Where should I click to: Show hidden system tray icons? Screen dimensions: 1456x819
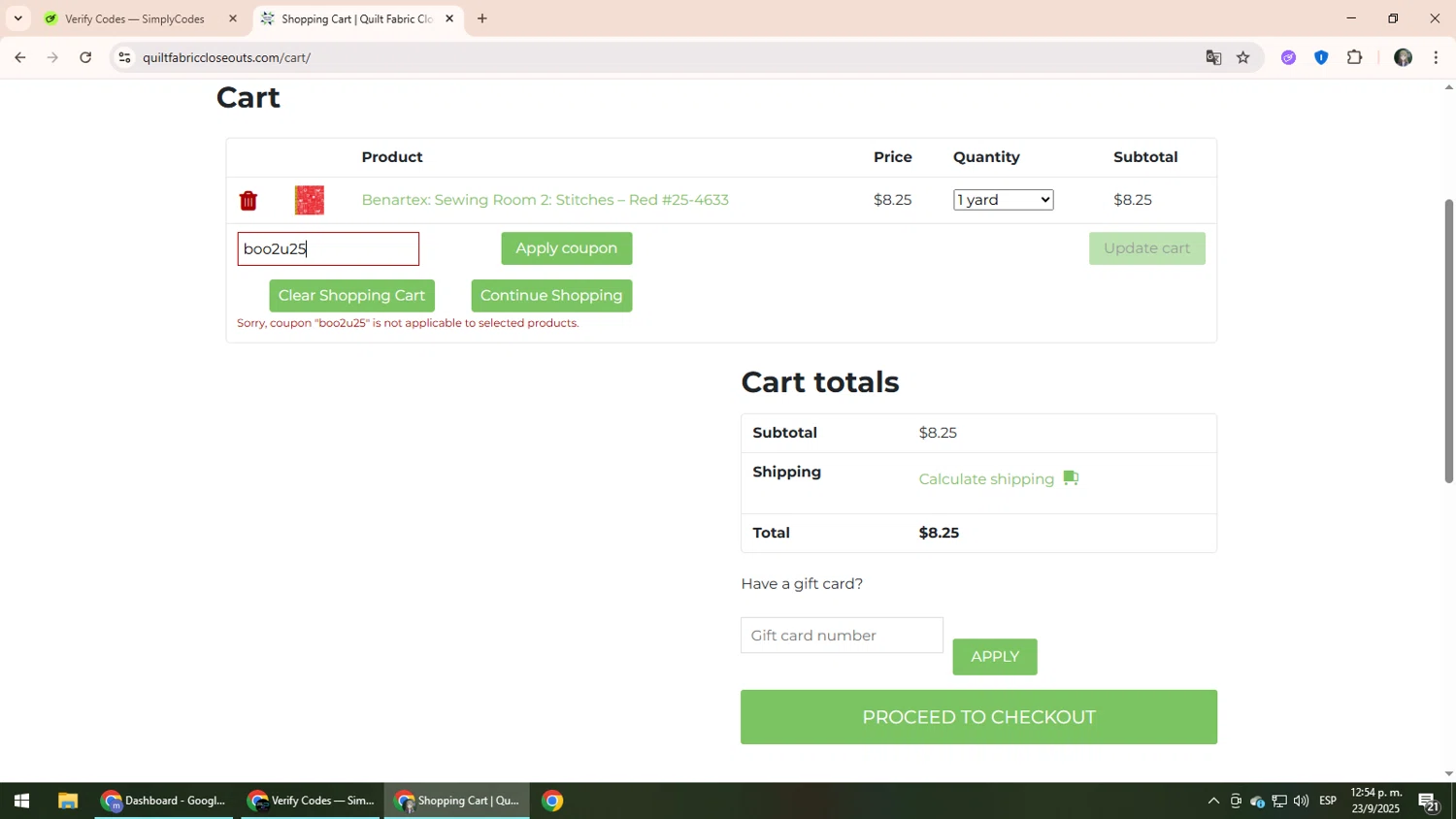[1213, 802]
